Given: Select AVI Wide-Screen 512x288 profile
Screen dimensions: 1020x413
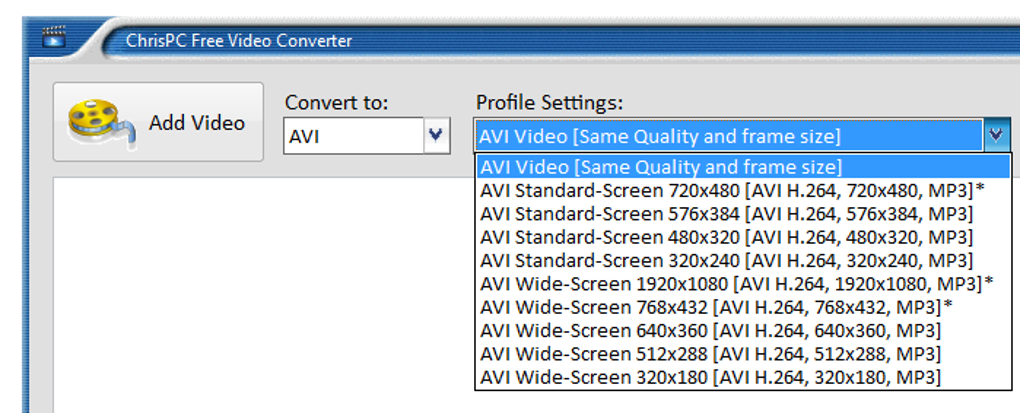Looking at the screenshot, I should pos(710,353).
